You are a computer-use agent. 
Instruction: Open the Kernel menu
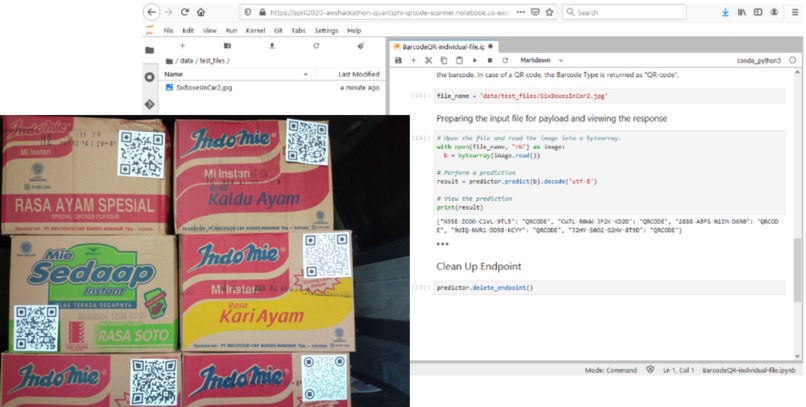pos(255,30)
